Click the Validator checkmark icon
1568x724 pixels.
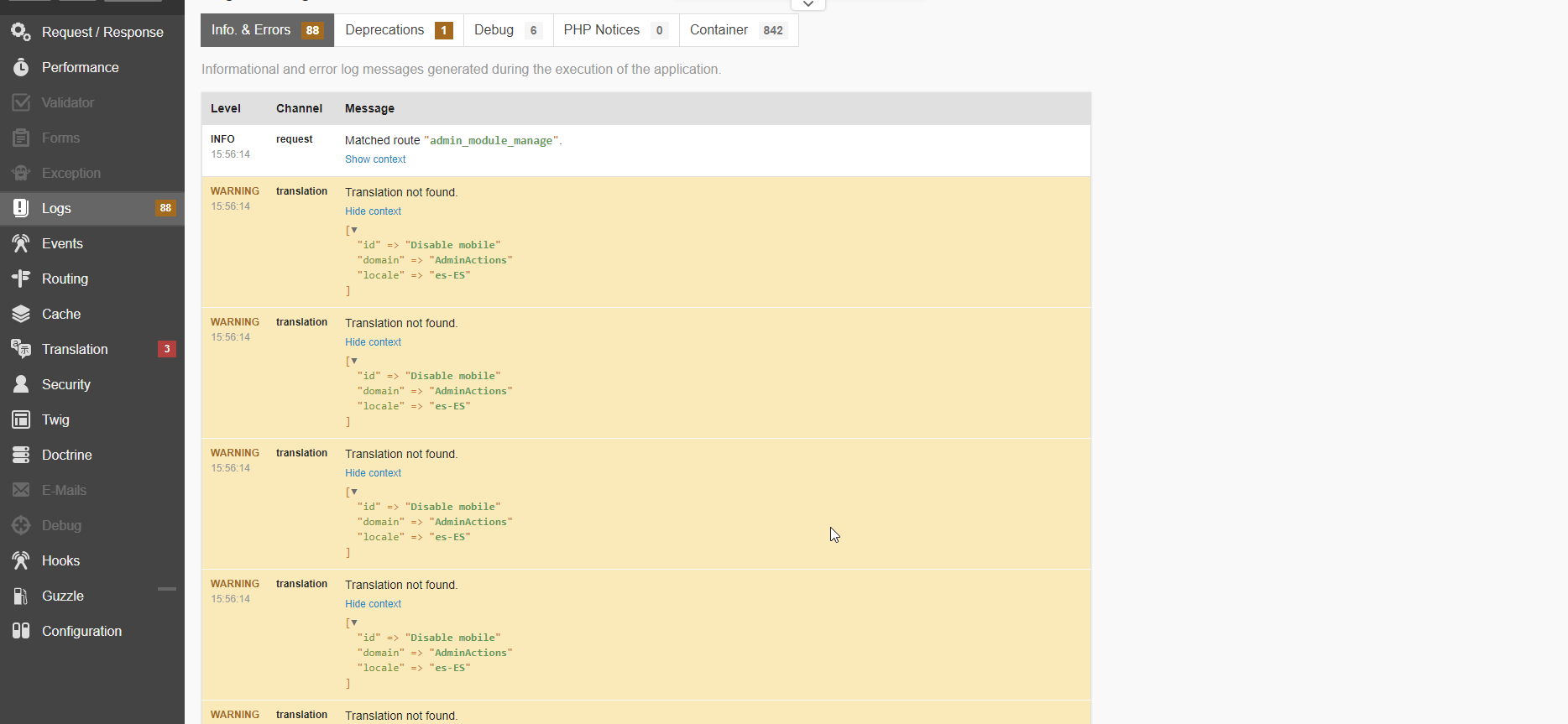point(21,102)
